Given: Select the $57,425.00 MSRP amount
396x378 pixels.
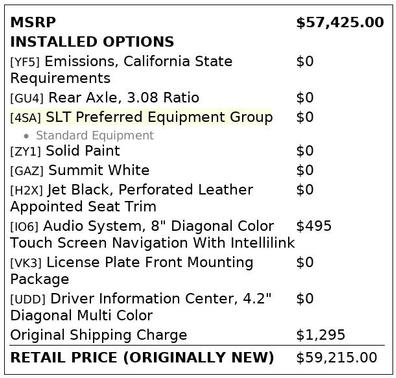Looking at the screenshot, I should click(340, 22).
